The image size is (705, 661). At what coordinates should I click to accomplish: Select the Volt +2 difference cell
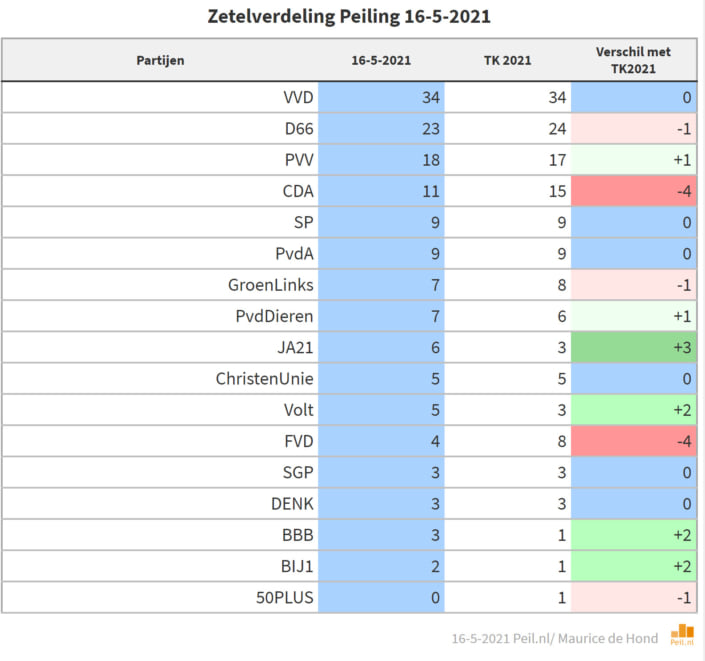[x=634, y=410]
